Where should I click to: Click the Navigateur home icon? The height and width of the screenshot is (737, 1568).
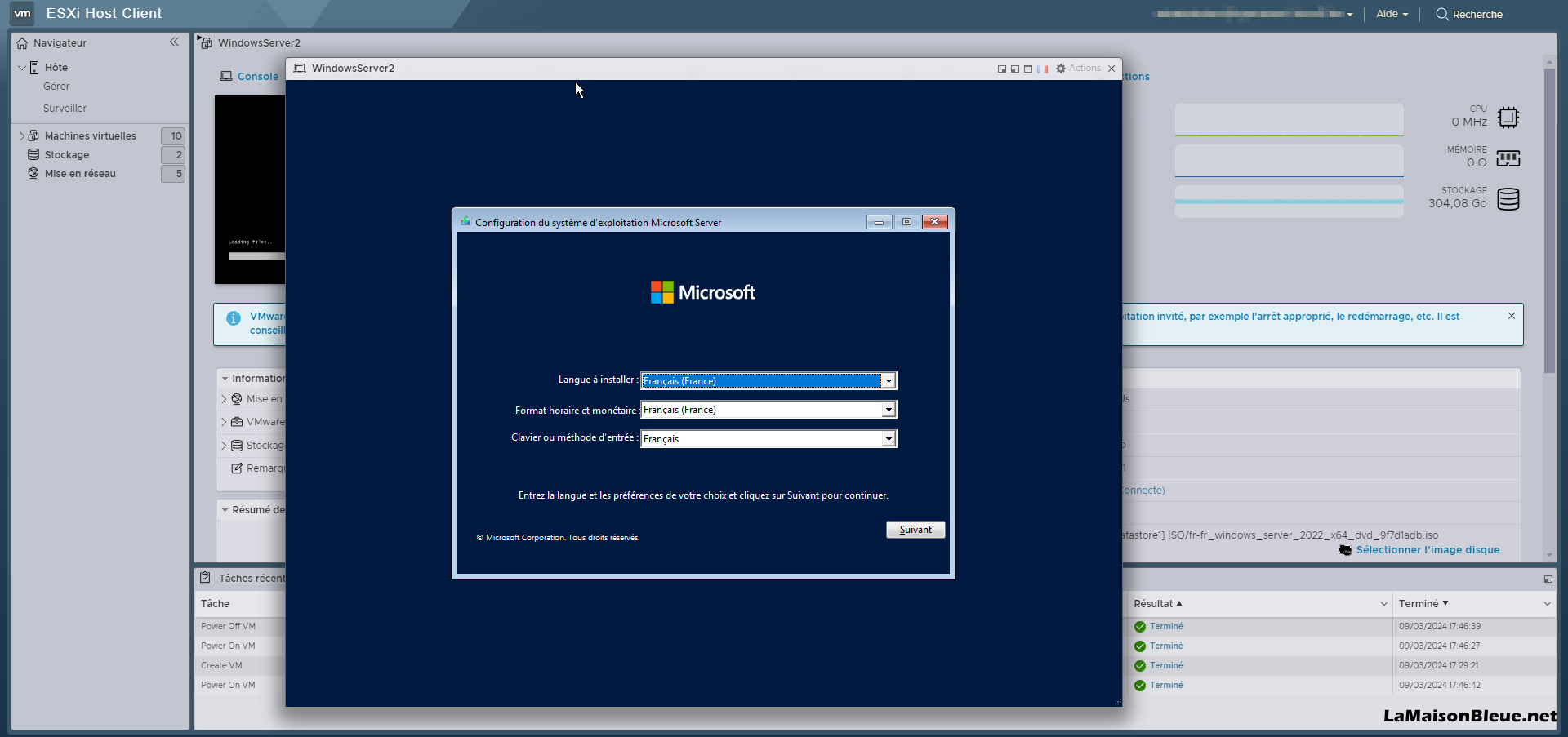pos(22,43)
